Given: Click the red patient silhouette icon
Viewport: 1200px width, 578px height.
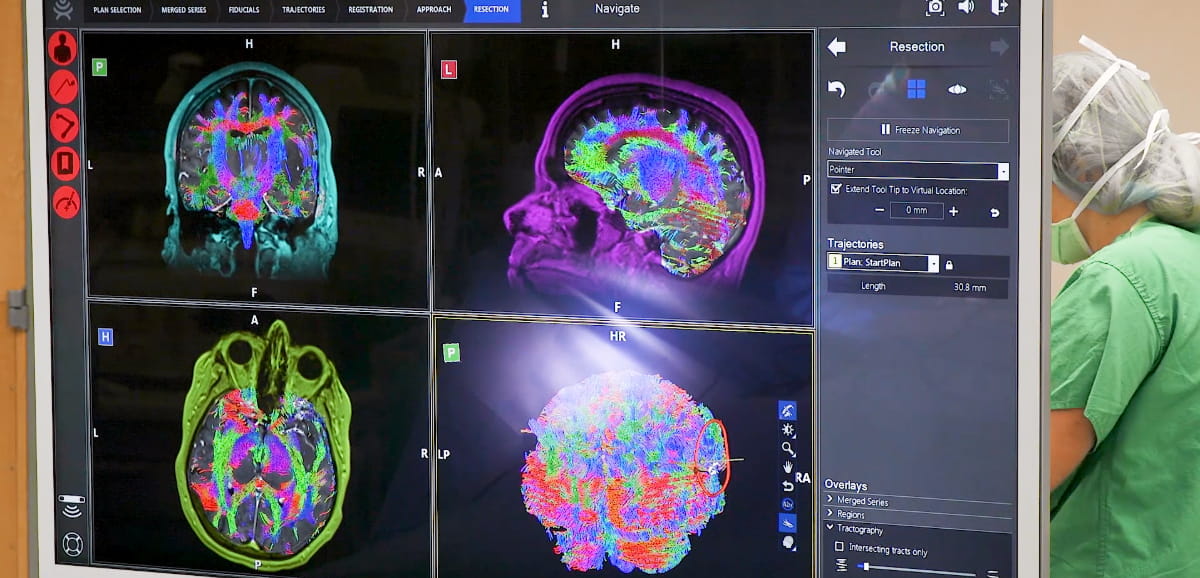Looking at the screenshot, I should click(x=63, y=49).
